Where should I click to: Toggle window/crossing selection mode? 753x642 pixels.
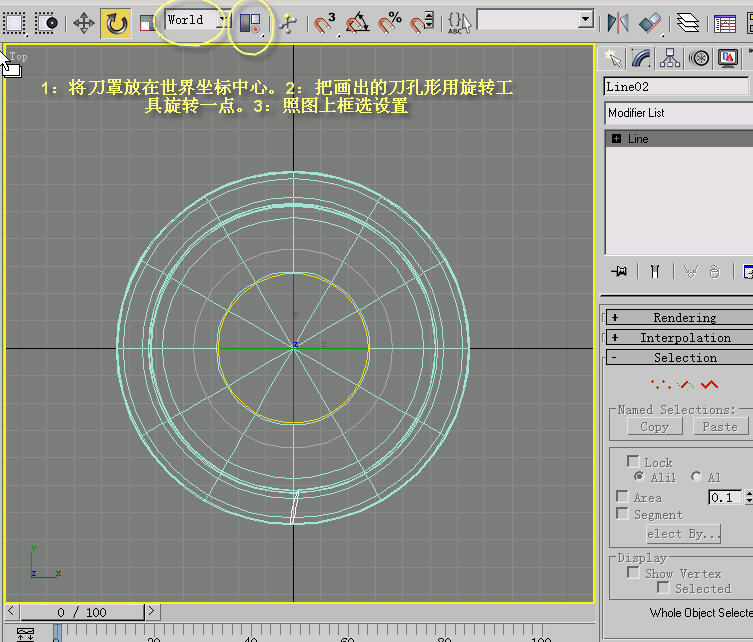pyautogui.click(x=46, y=23)
